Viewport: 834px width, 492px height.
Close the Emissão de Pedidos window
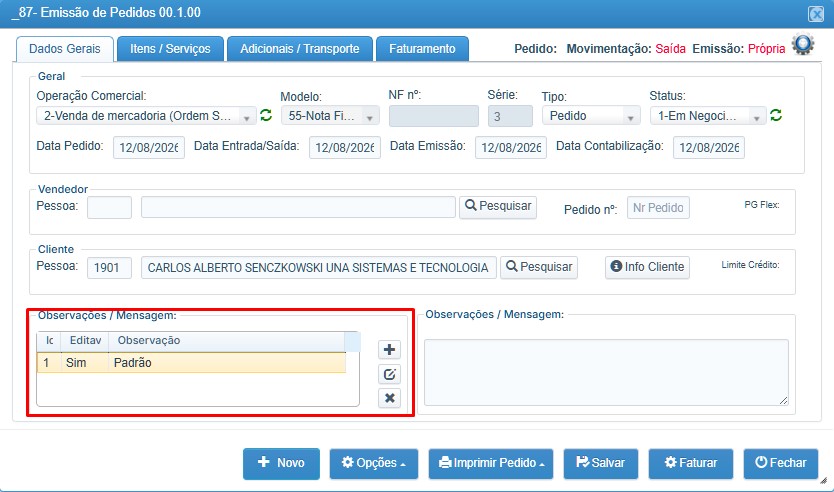tap(815, 13)
